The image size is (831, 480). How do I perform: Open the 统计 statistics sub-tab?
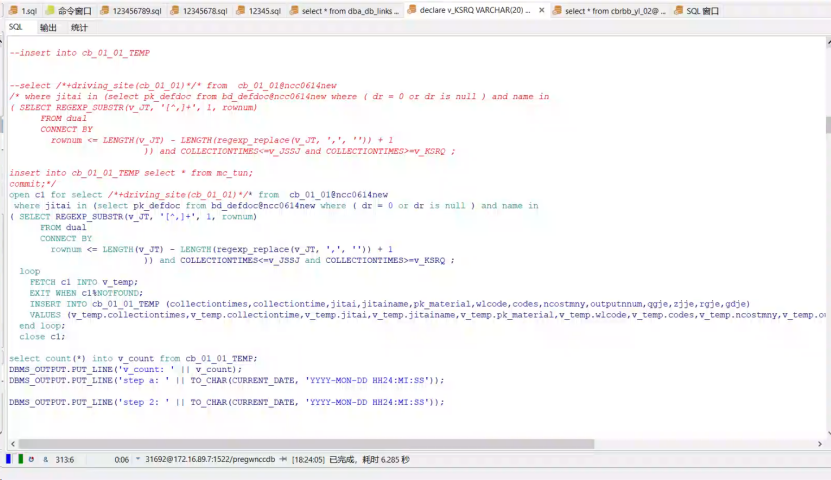pos(79,28)
